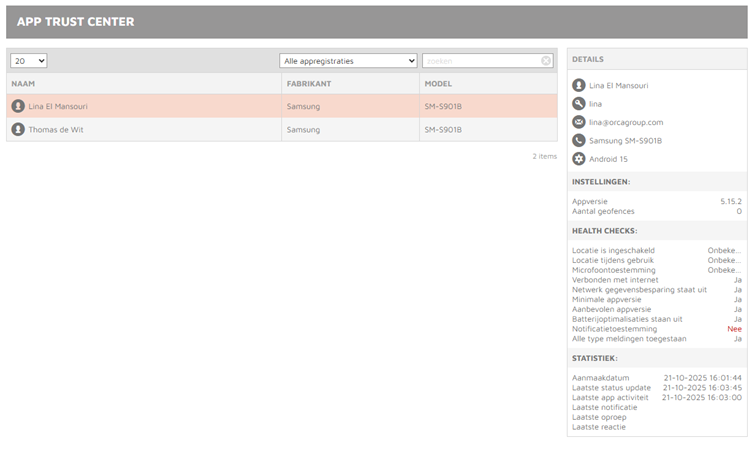
Task: Click Microfoontoestemming health check
Action: tap(657, 270)
